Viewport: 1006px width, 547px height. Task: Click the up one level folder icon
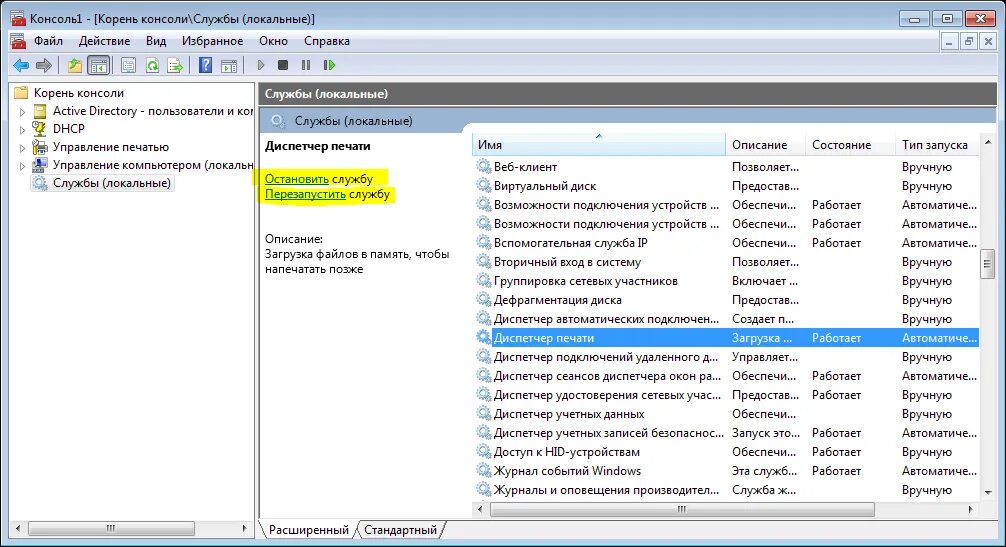click(75, 65)
